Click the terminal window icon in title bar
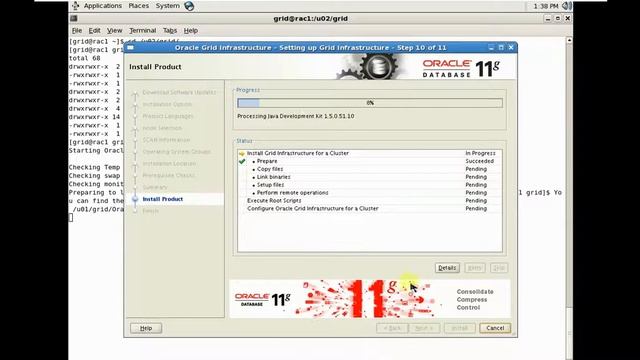The height and width of the screenshot is (360, 640). (x=73, y=18)
